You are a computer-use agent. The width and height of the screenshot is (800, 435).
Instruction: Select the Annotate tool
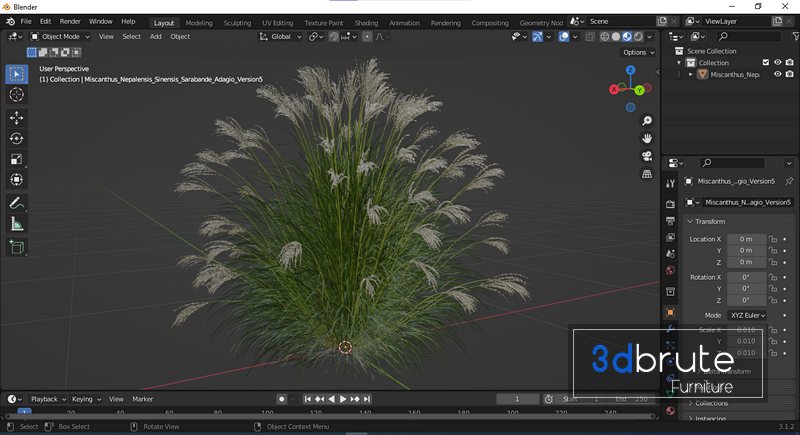coord(16,203)
